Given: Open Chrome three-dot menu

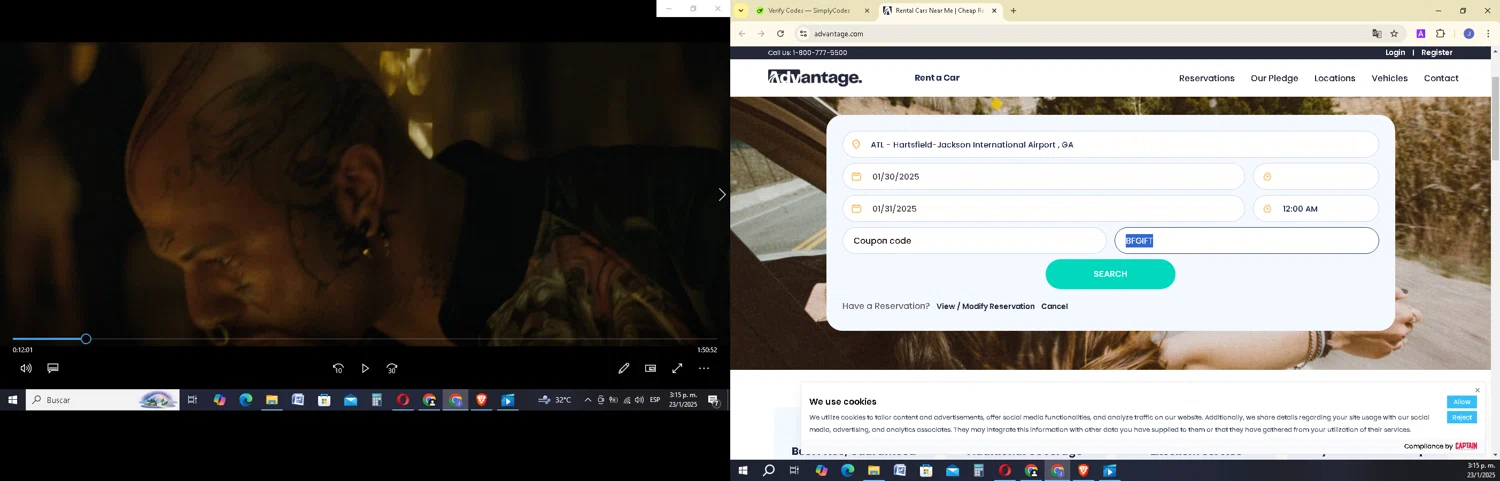Looking at the screenshot, I should (1488, 34).
